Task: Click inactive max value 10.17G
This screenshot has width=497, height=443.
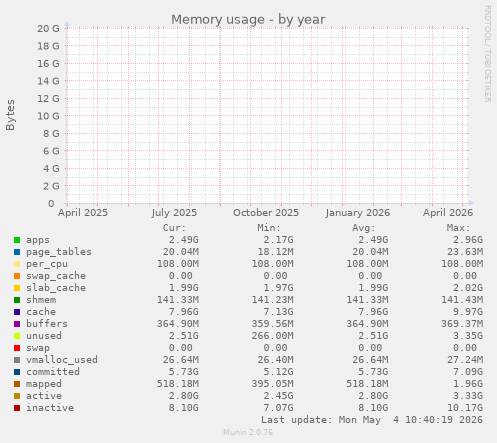Action: (465, 408)
